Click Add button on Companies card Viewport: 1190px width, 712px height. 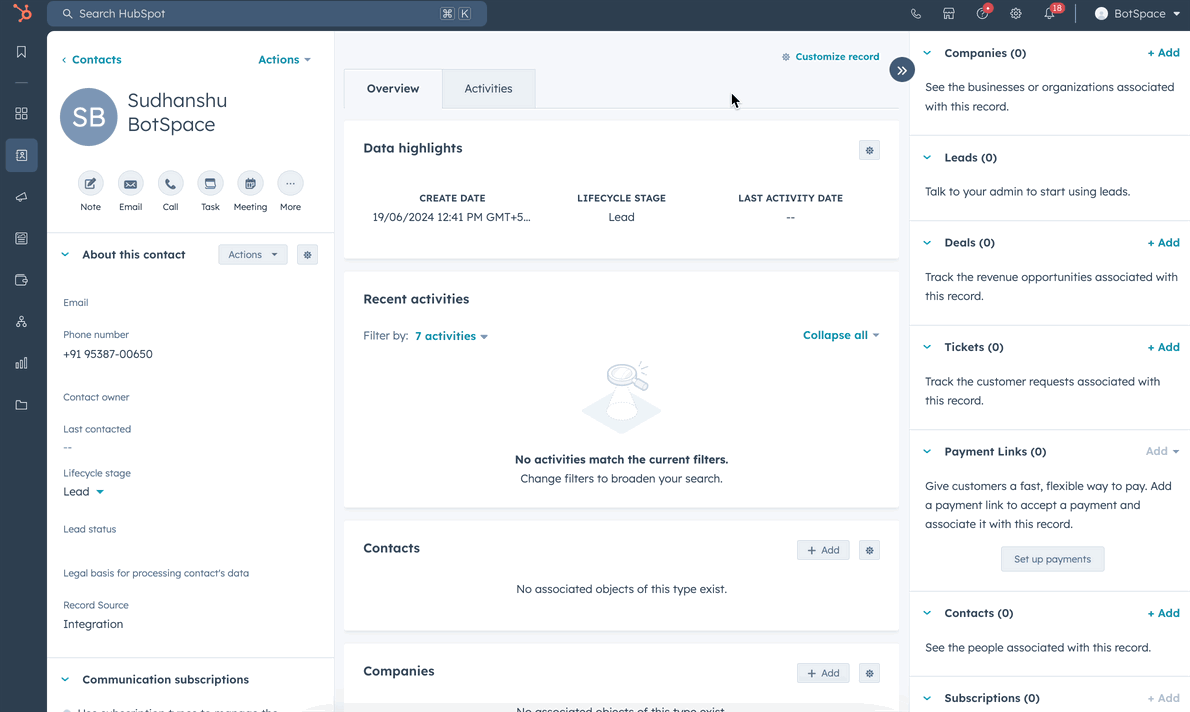point(823,673)
